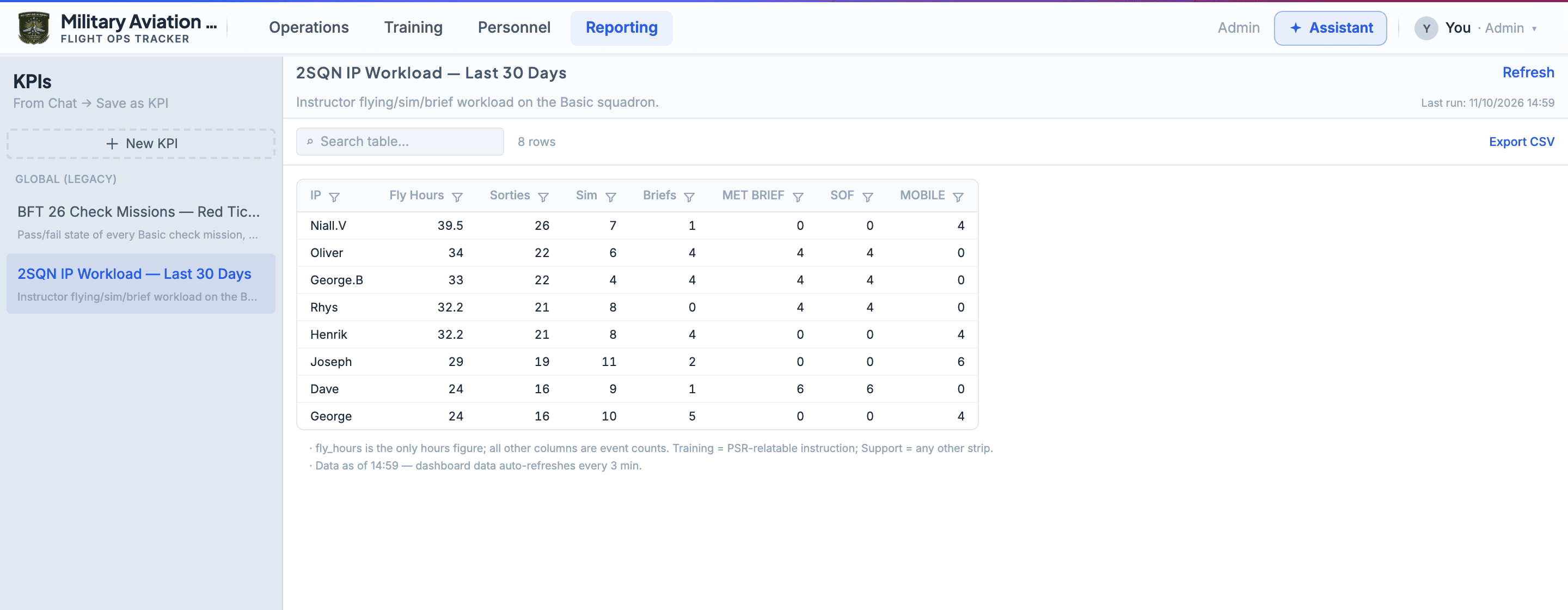Select the Reporting tab
Screen dimensions: 1568x610
pyautogui.click(x=621, y=28)
